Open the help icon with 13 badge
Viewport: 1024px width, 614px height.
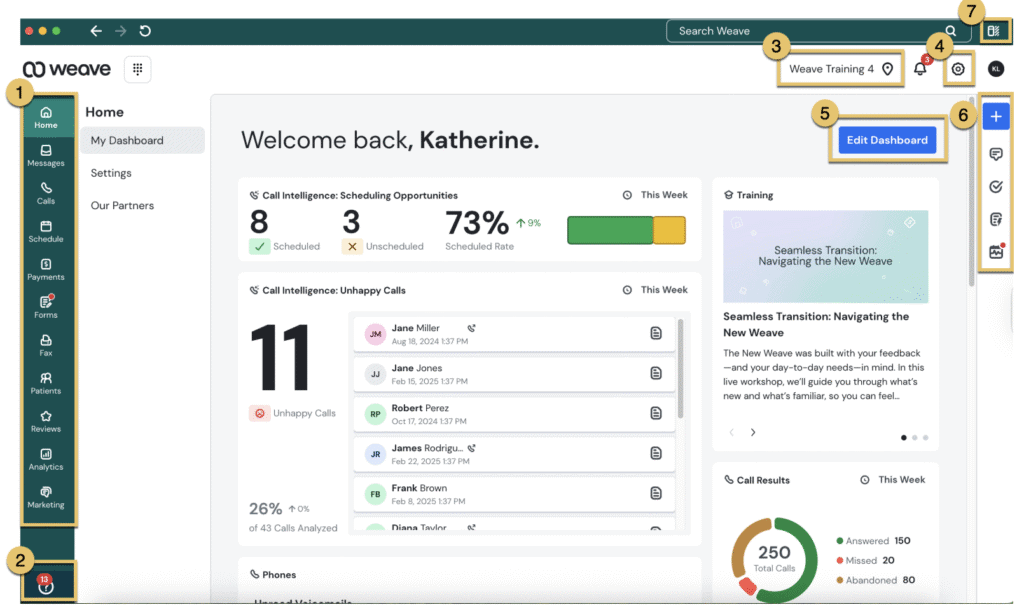[45, 586]
